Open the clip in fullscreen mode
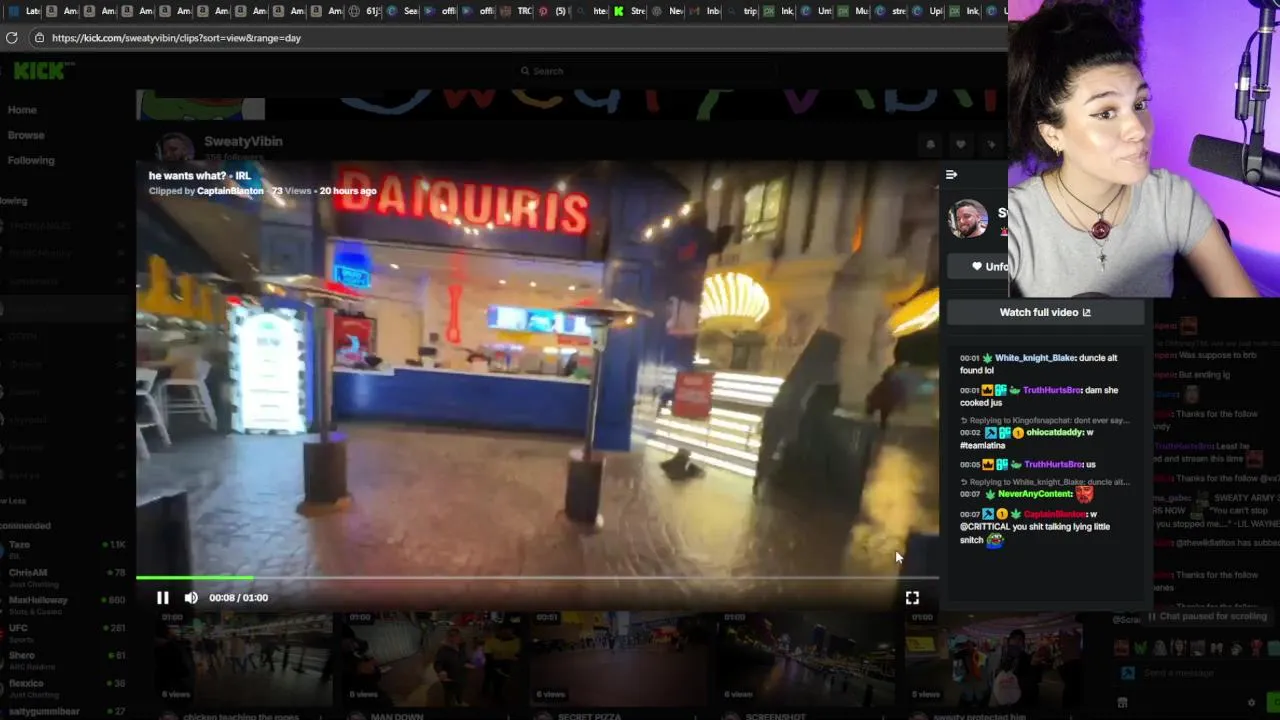Image resolution: width=1280 pixels, height=720 pixels. tap(912, 598)
